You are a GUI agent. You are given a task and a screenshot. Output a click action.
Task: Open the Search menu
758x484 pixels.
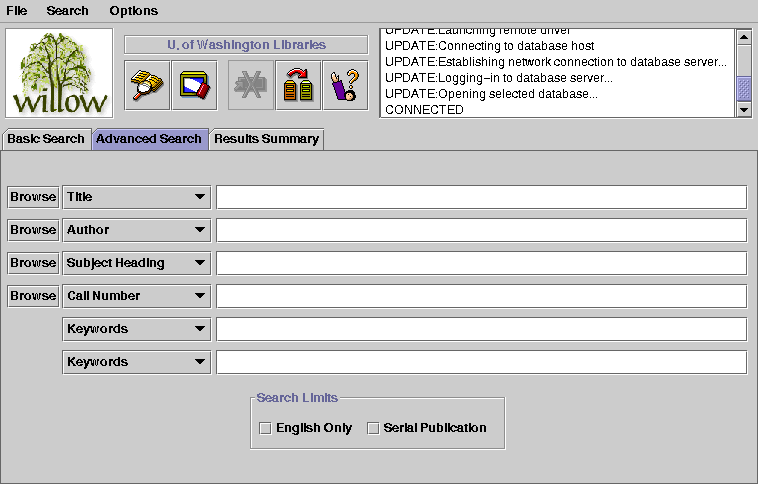pos(67,11)
